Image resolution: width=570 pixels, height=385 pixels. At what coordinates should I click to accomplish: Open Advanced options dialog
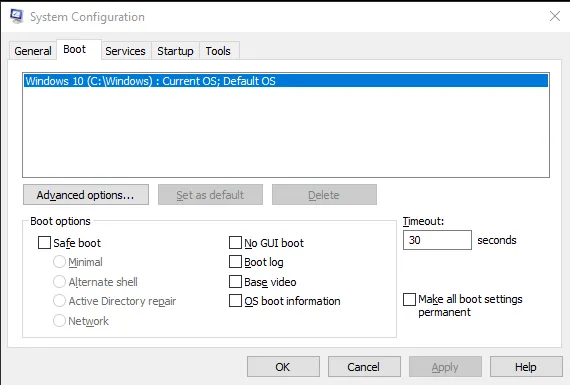click(86, 195)
